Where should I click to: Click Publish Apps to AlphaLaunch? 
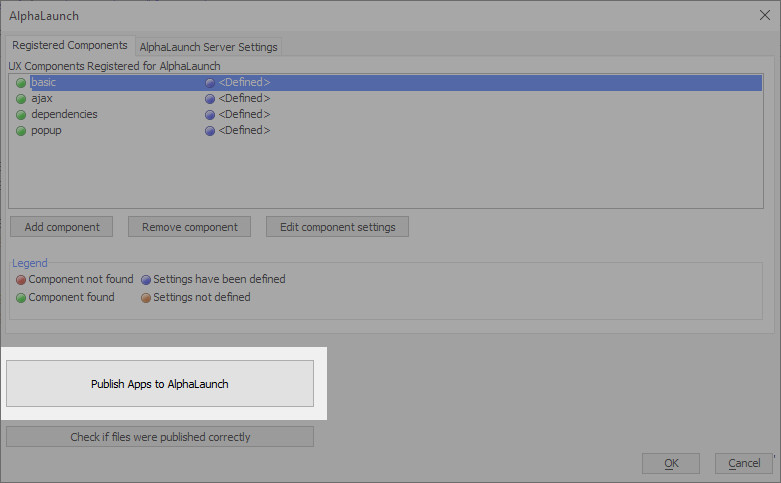pos(160,384)
